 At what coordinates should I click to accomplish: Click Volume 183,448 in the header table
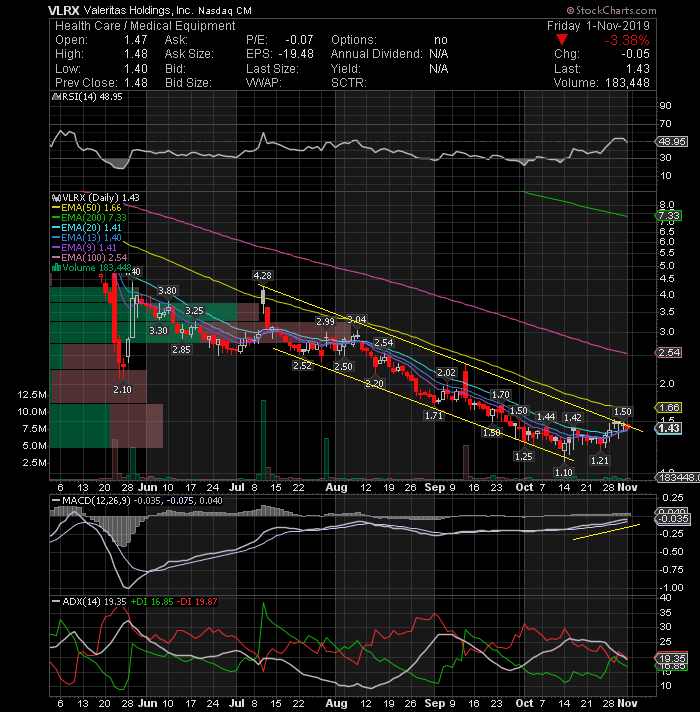(601, 83)
